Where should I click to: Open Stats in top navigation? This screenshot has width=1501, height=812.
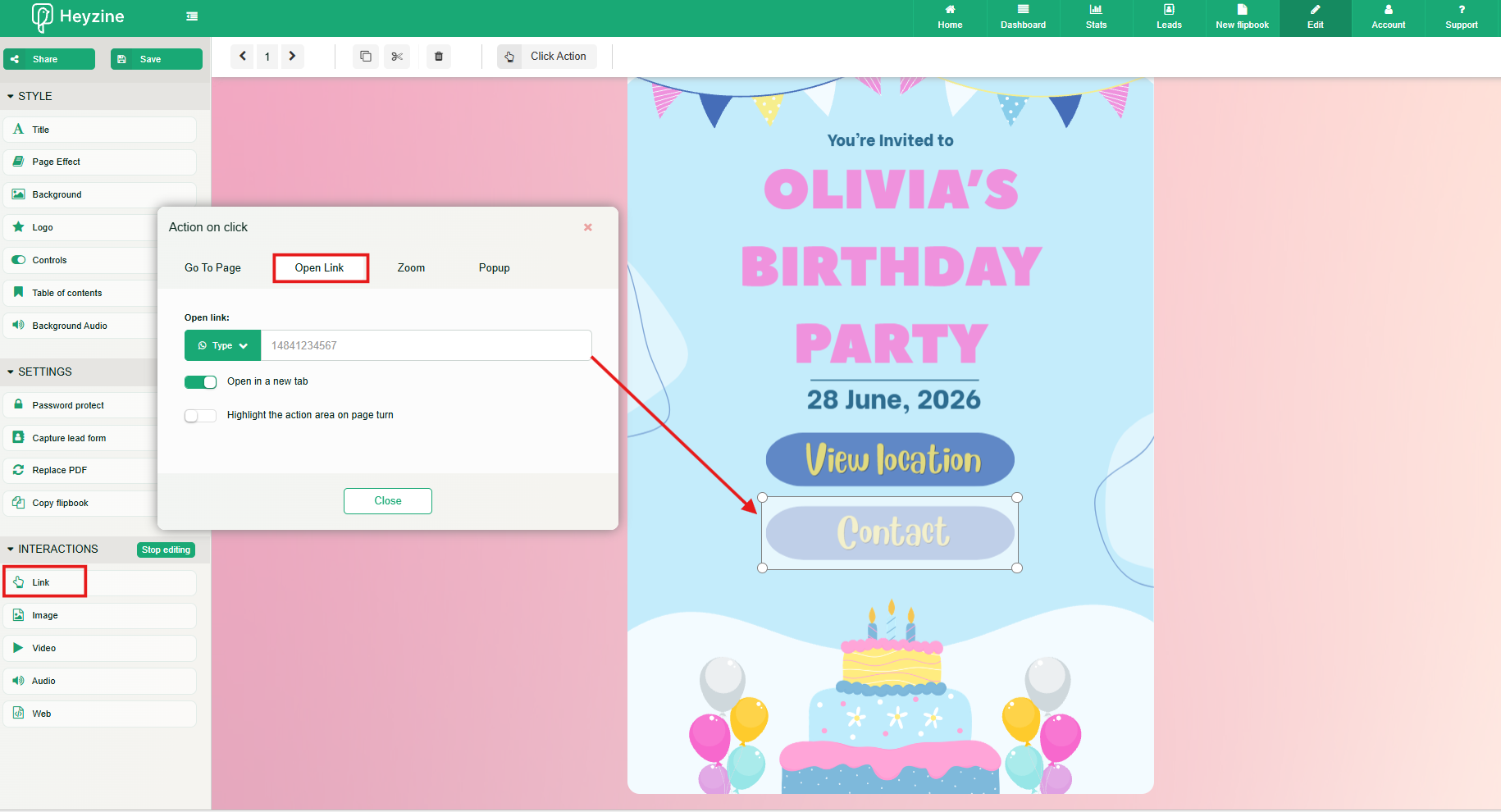pyautogui.click(x=1096, y=18)
